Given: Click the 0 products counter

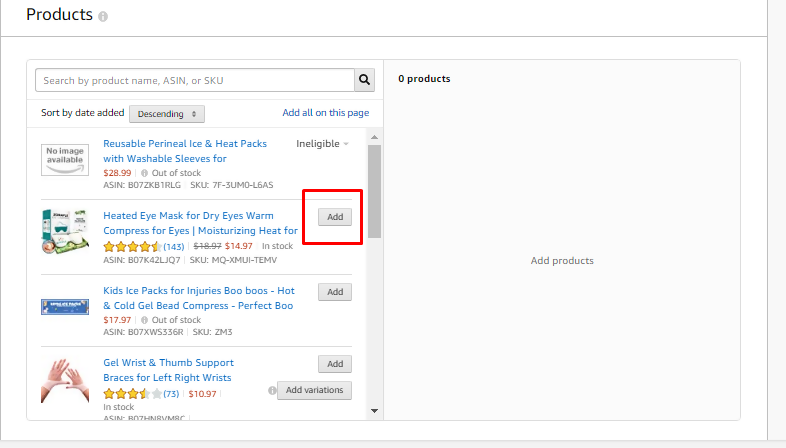Looking at the screenshot, I should click(x=424, y=79).
